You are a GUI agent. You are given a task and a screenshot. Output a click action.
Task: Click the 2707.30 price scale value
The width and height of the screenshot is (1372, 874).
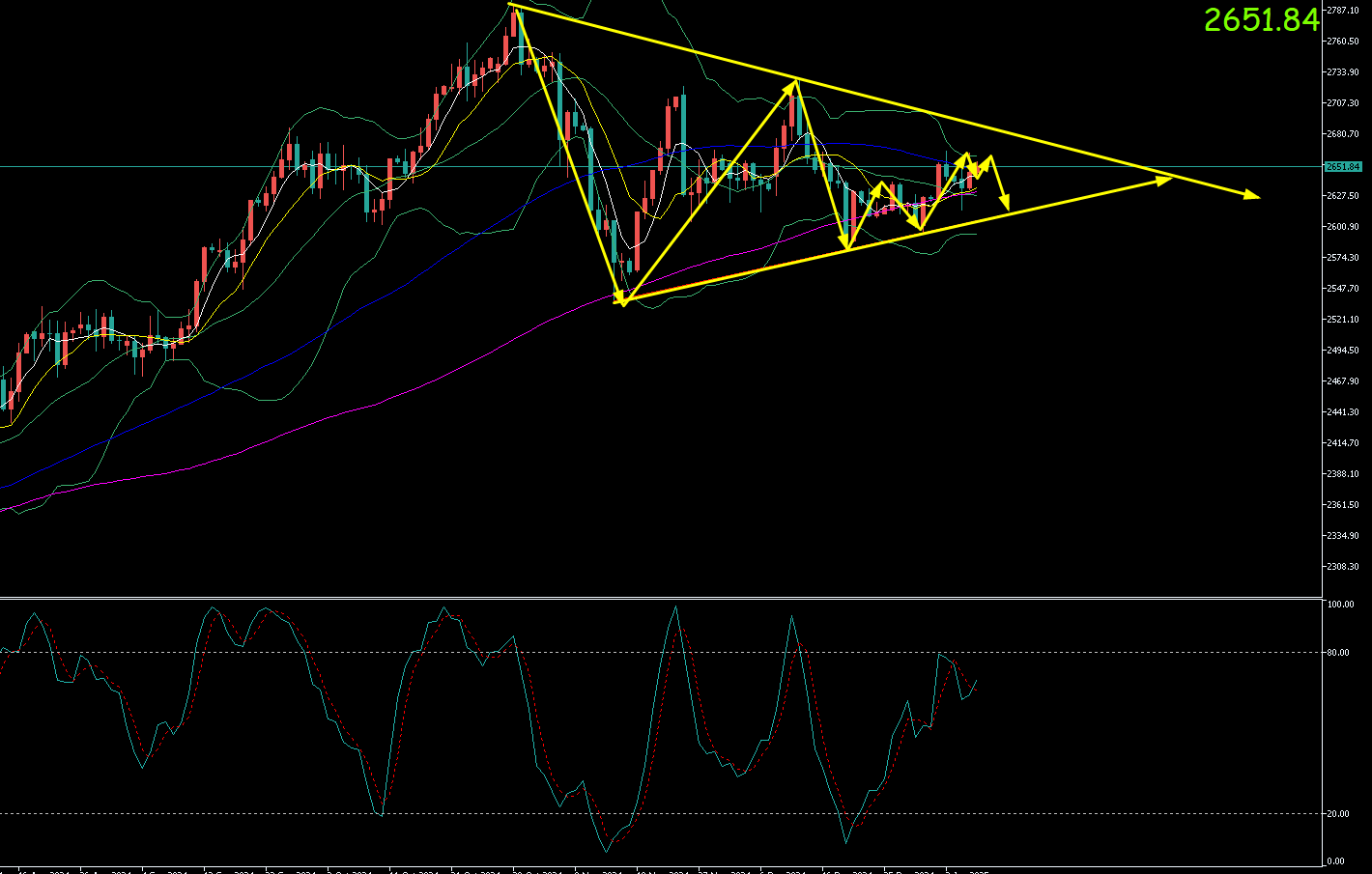(x=1343, y=103)
